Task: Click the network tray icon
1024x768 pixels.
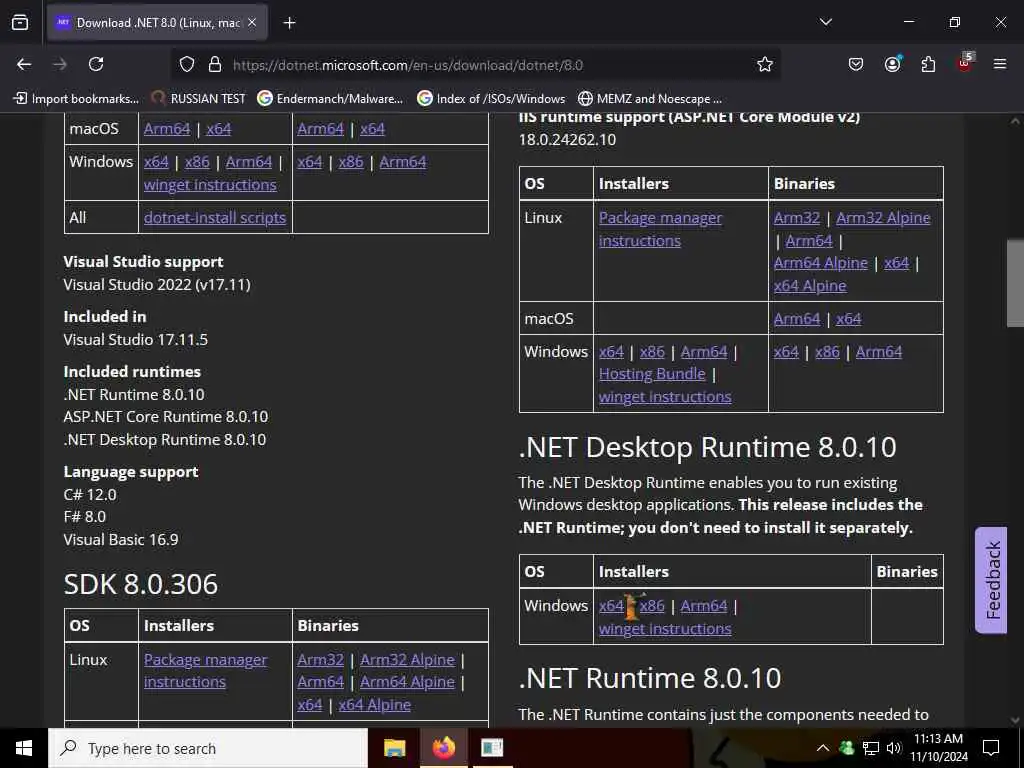Action: coord(871,748)
